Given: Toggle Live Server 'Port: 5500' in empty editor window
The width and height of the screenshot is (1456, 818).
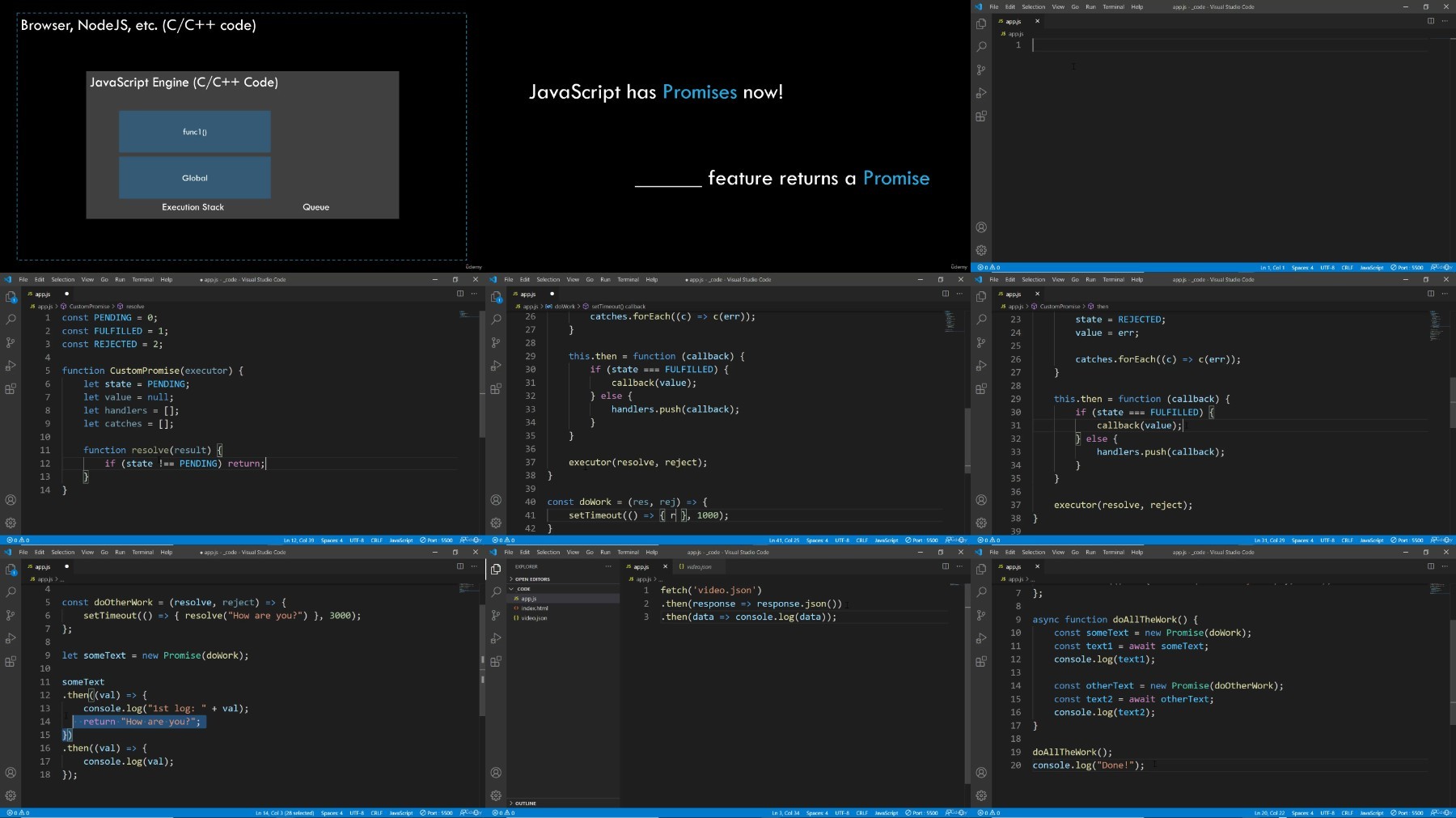Looking at the screenshot, I should point(1407,267).
